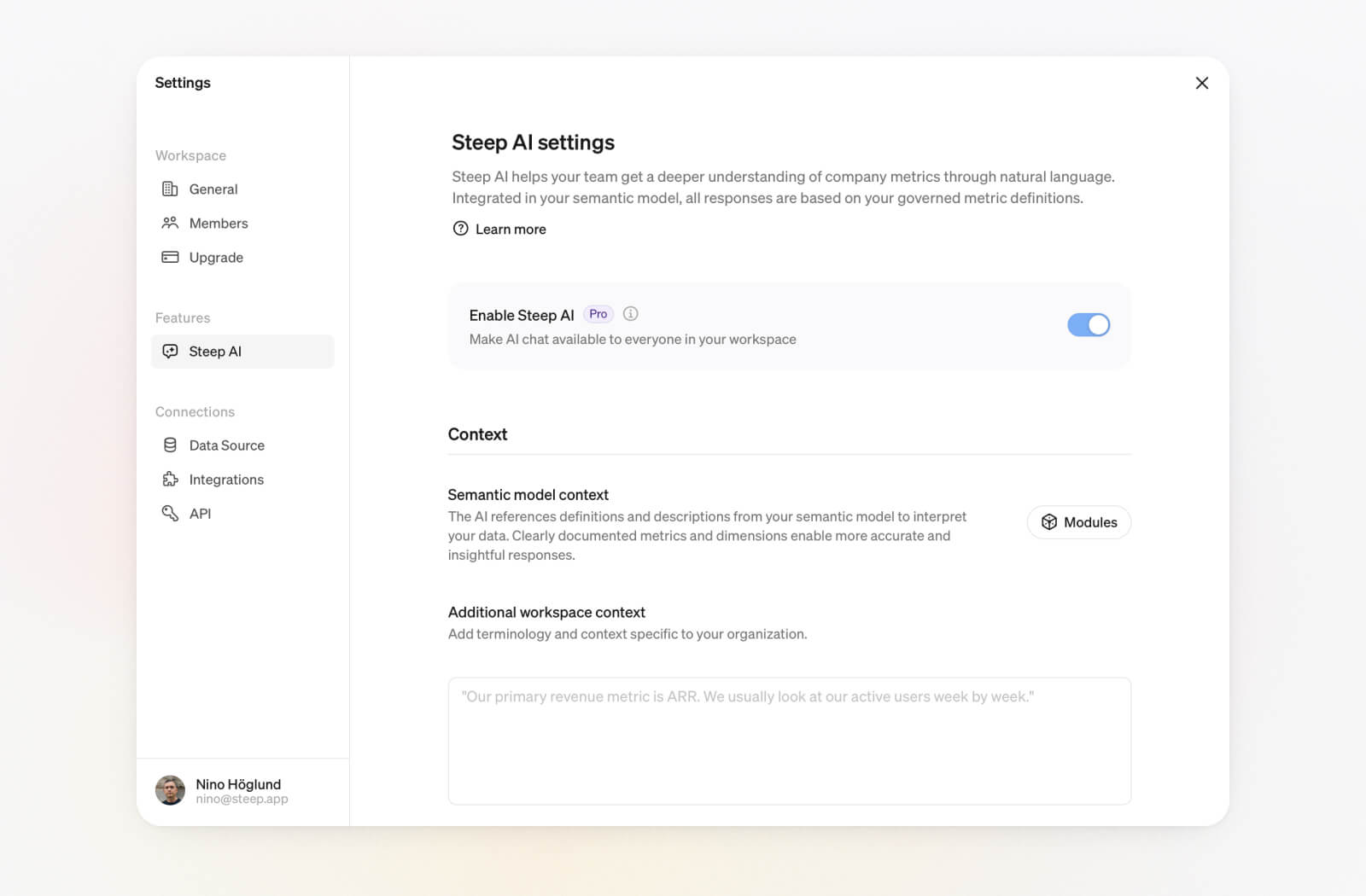Click the question mark help icon
This screenshot has height=896, width=1366.
460,229
